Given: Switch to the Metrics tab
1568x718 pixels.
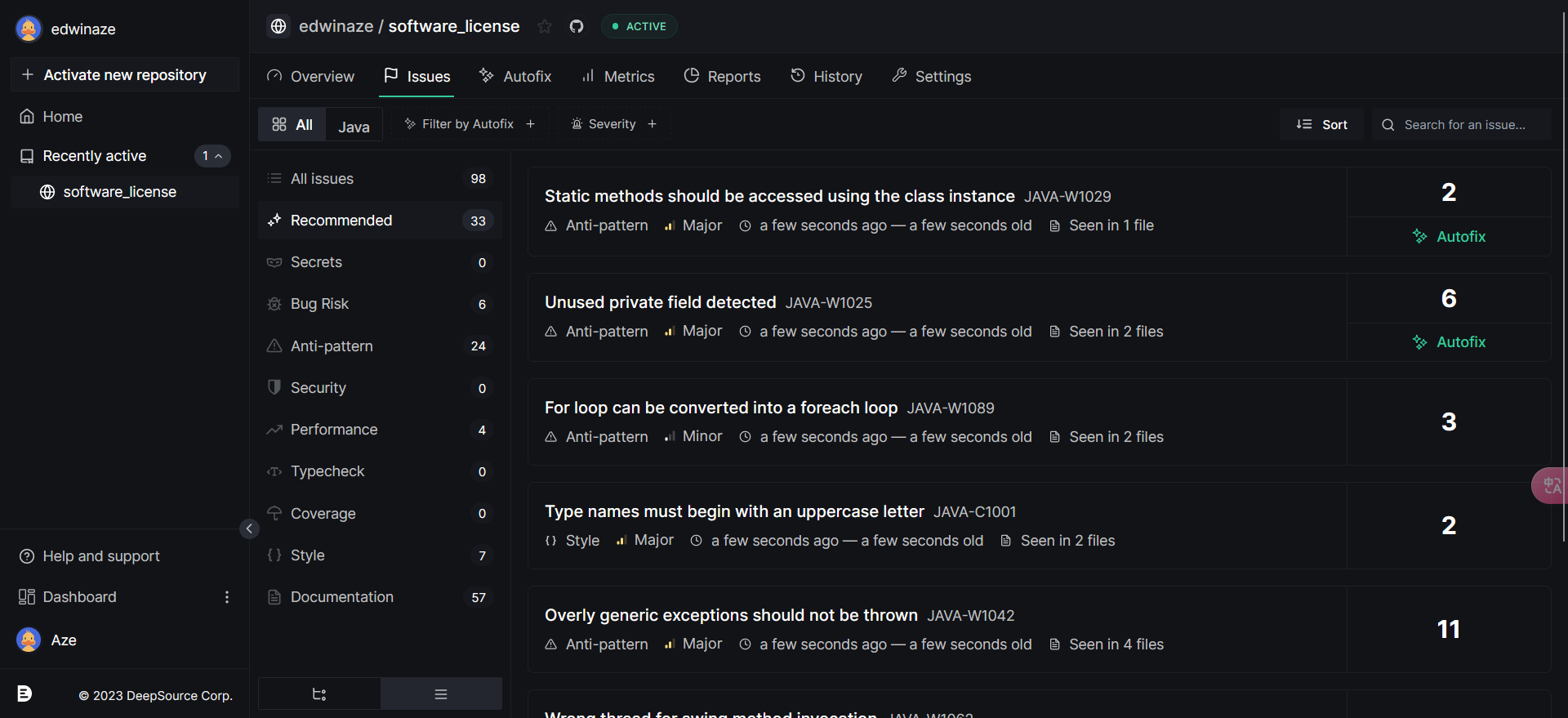Looking at the screenshot, I should [617, 77].
